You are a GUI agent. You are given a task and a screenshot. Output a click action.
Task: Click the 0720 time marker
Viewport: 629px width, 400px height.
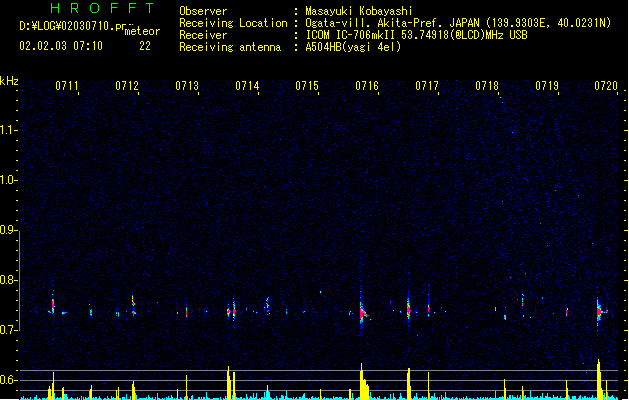[606, 86]
